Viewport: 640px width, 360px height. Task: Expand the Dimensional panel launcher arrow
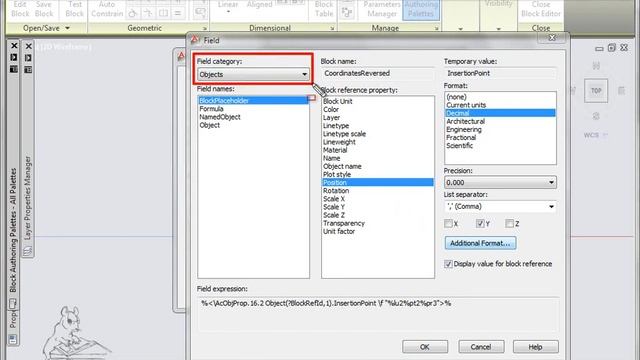[332, 29]
